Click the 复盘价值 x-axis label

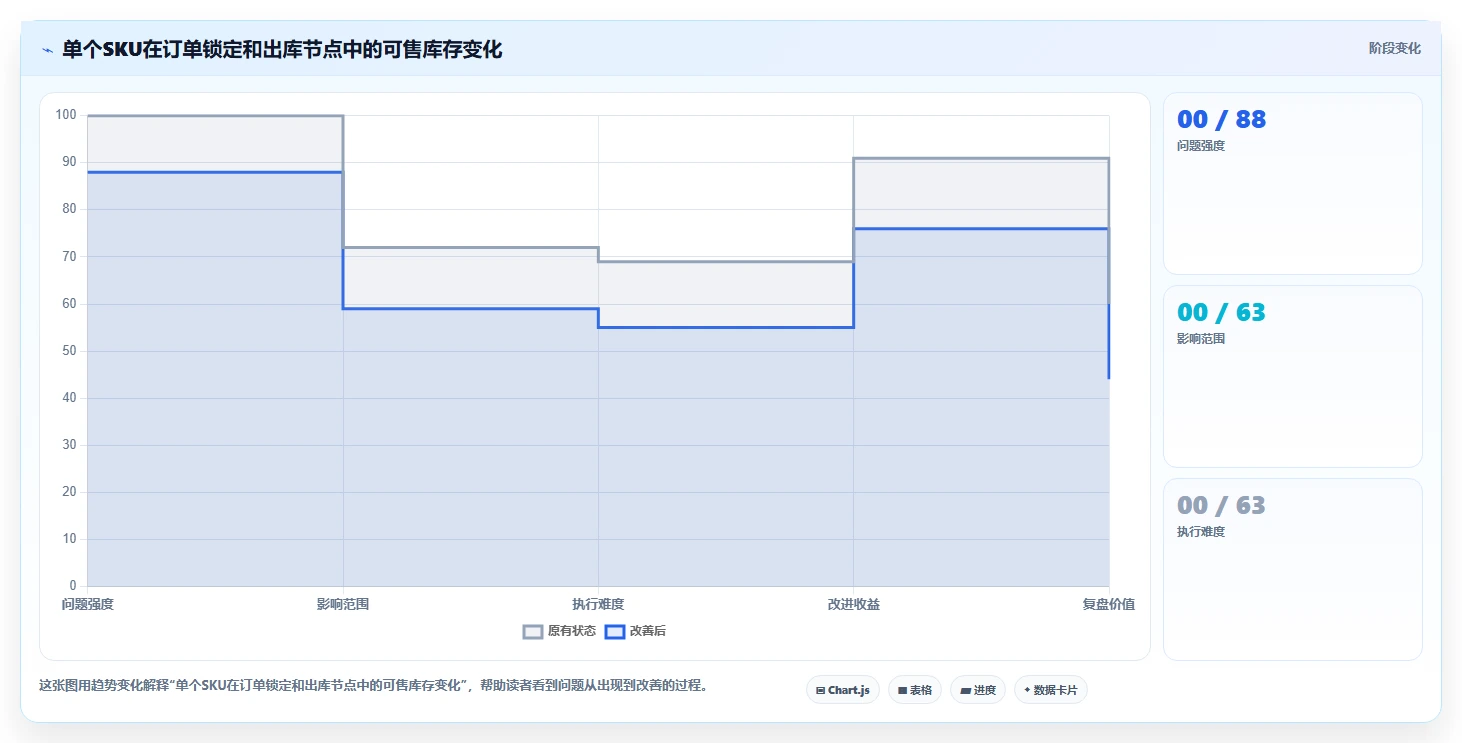pyautogui.click(x=1109, y=604)
